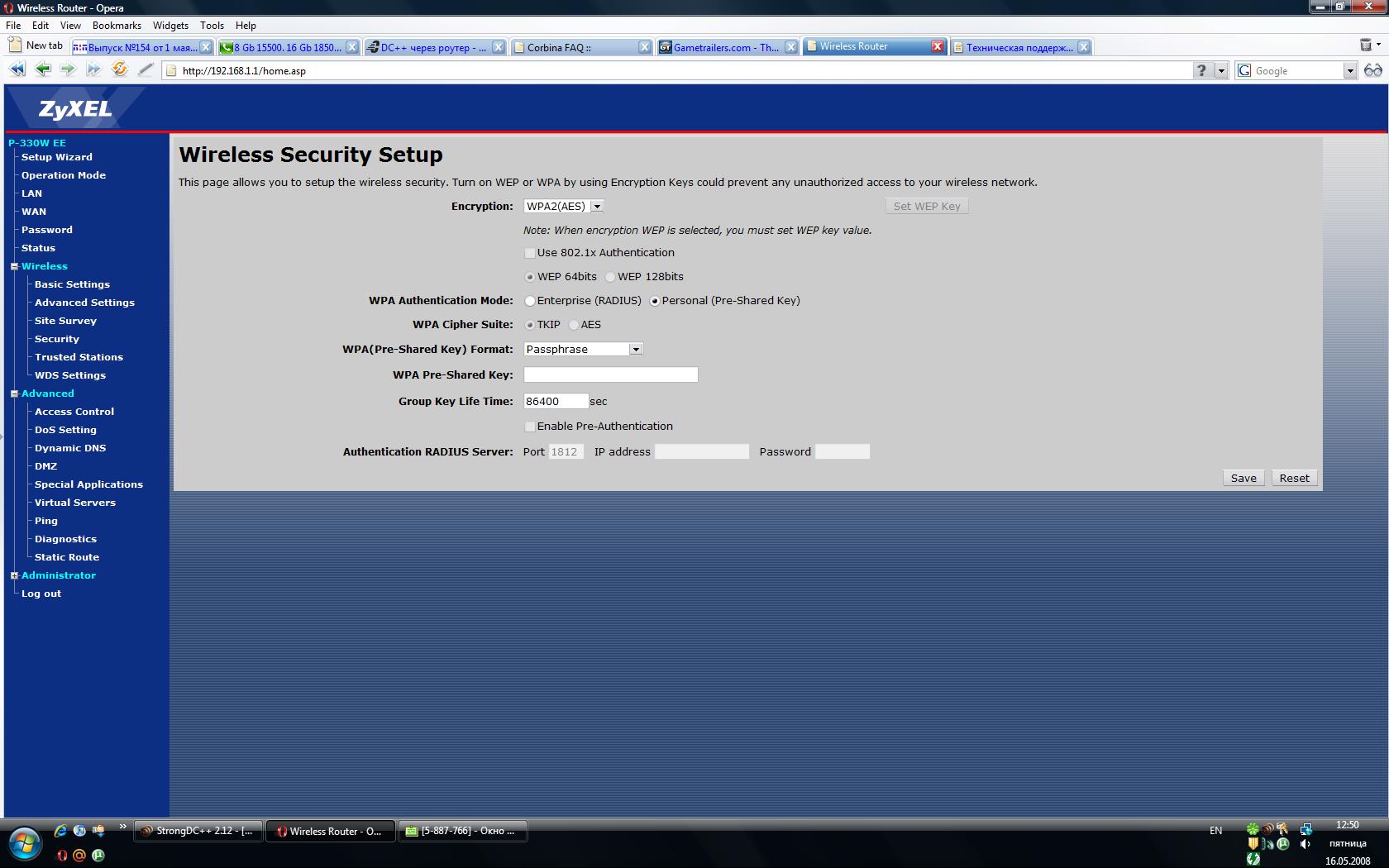
Task: Collapse the Wireless tree section
Action: click(x=14, y=266)
